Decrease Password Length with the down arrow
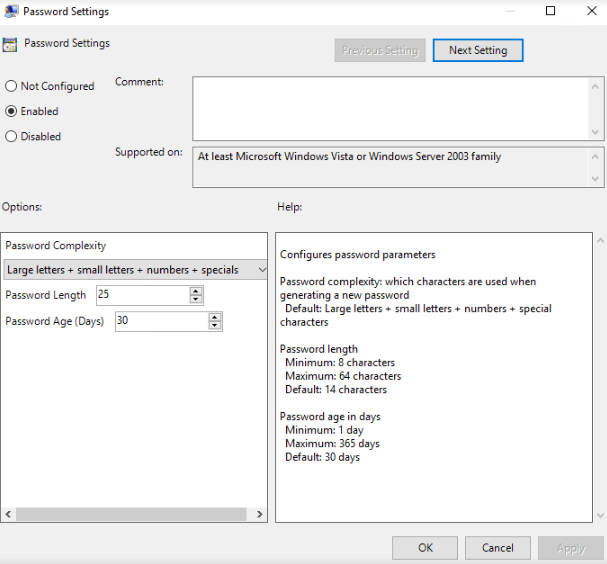Image resolution: width=607 pixels, height=564 pixels. [x=196, y=299]
